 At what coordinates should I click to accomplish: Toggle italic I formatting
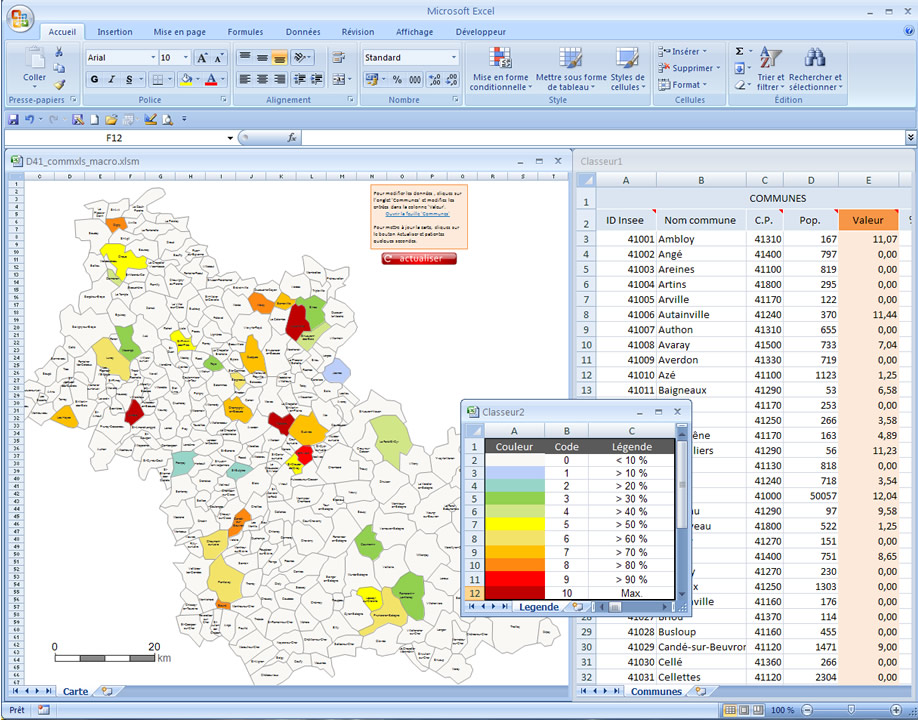point(111,79)
